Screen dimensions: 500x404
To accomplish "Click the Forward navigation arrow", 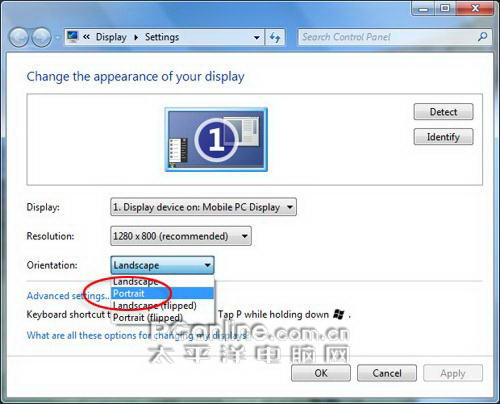I will point(41,37).
